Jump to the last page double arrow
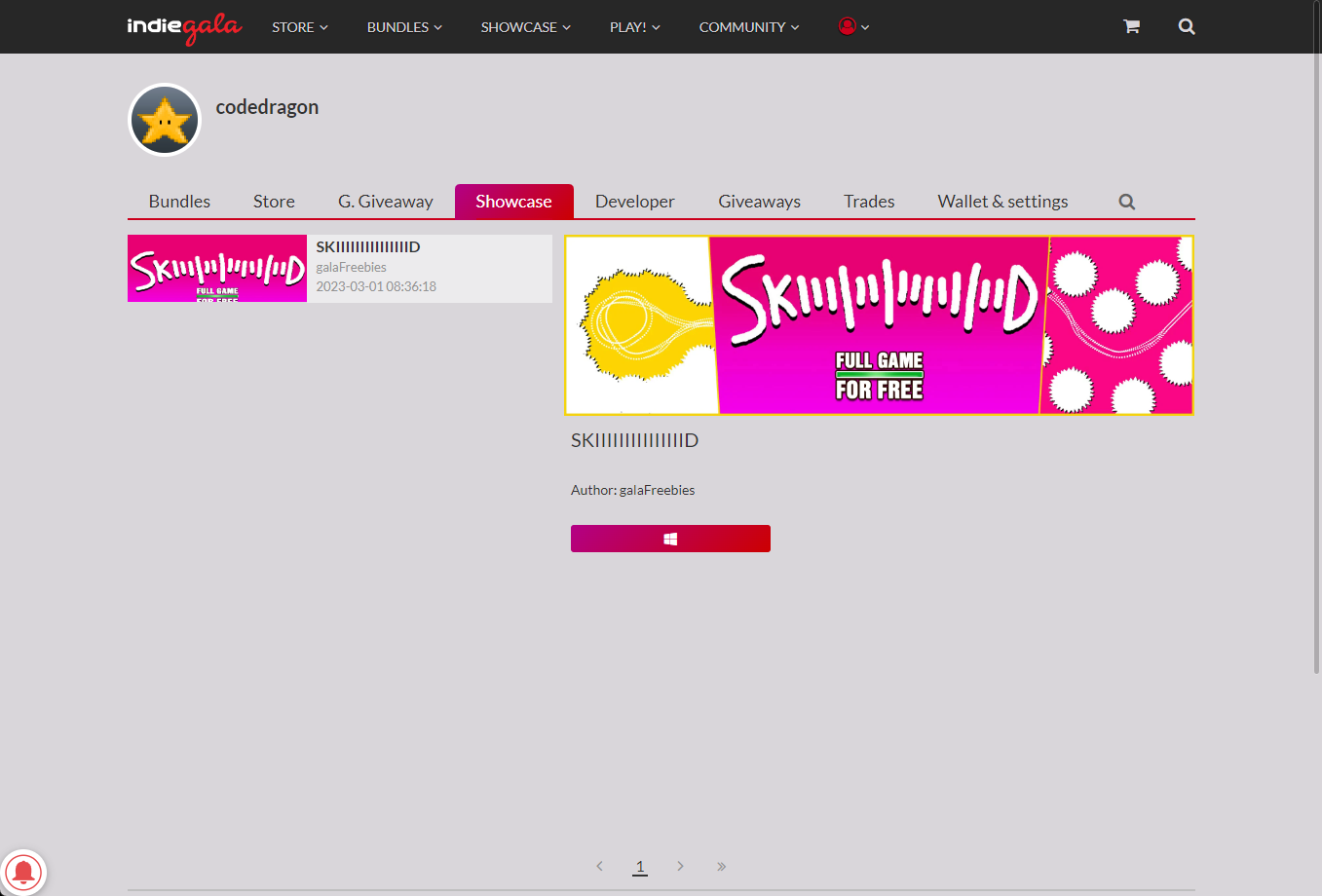 click(721, 866)
